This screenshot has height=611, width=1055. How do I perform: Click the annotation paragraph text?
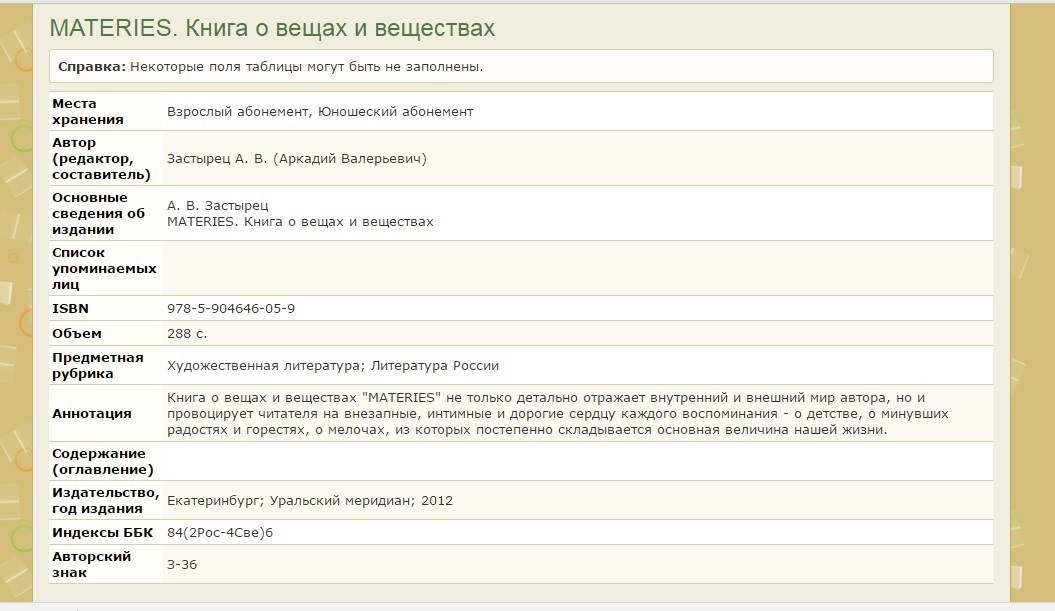coord(557,413)
